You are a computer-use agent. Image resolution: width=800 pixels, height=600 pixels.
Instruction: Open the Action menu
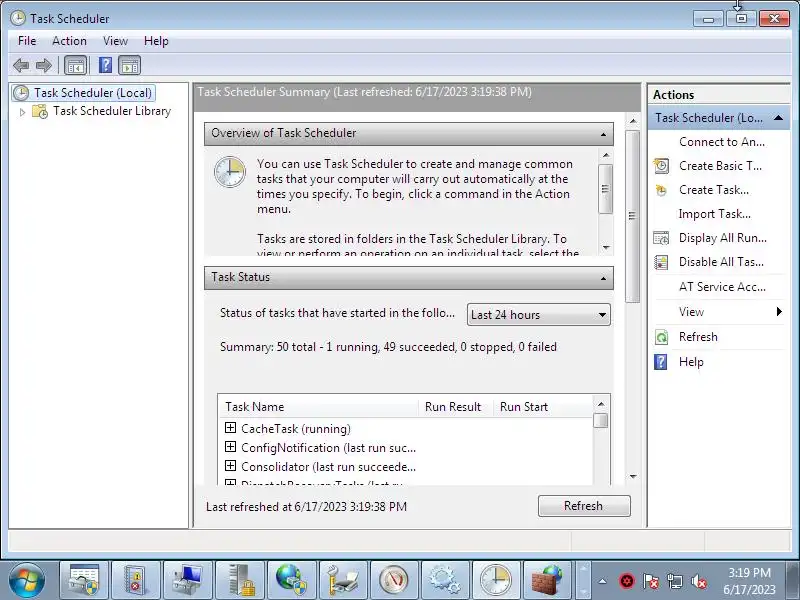pyautogui.click(x=69, y=41)
